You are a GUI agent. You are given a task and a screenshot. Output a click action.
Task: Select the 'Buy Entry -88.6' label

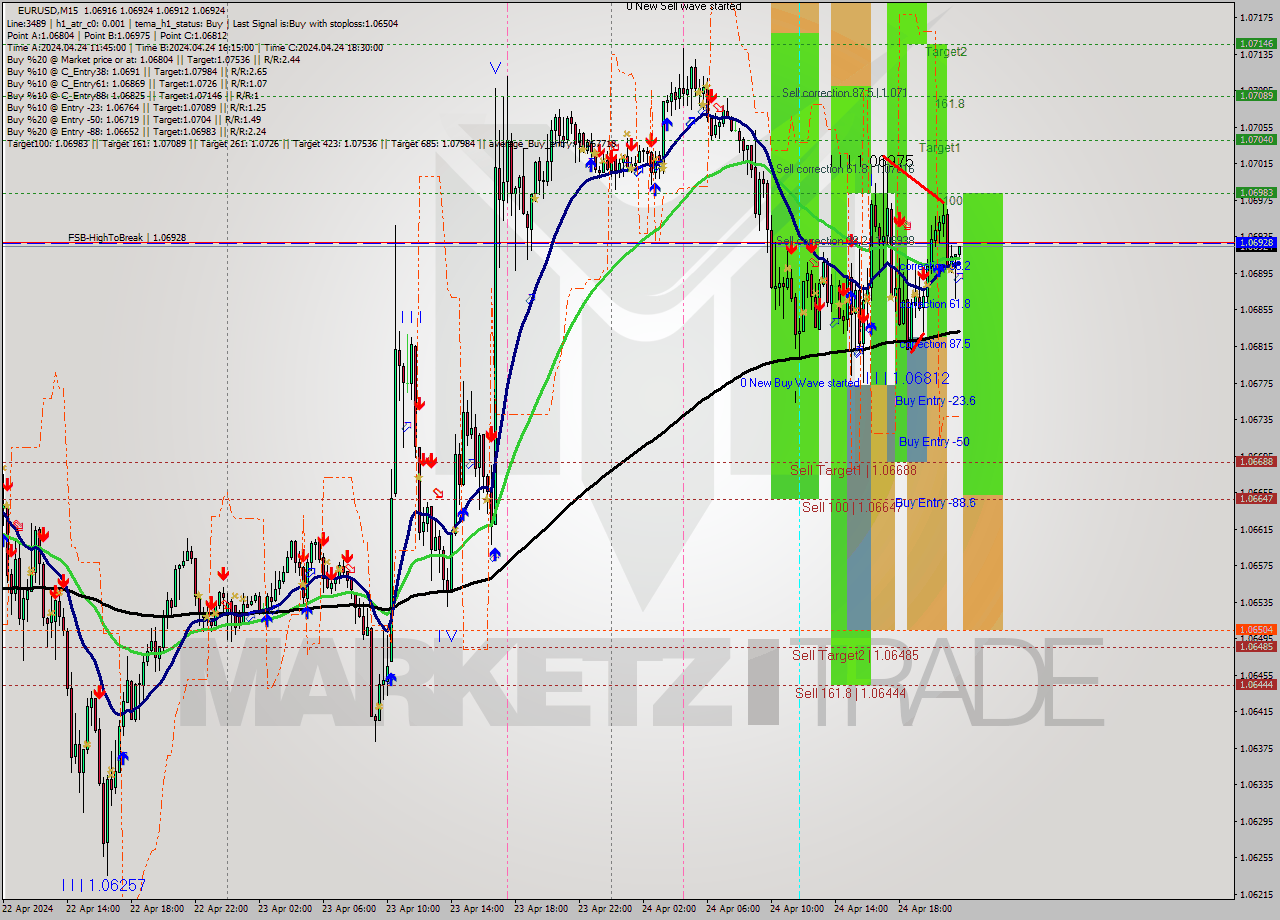click(x=935, y=502)
